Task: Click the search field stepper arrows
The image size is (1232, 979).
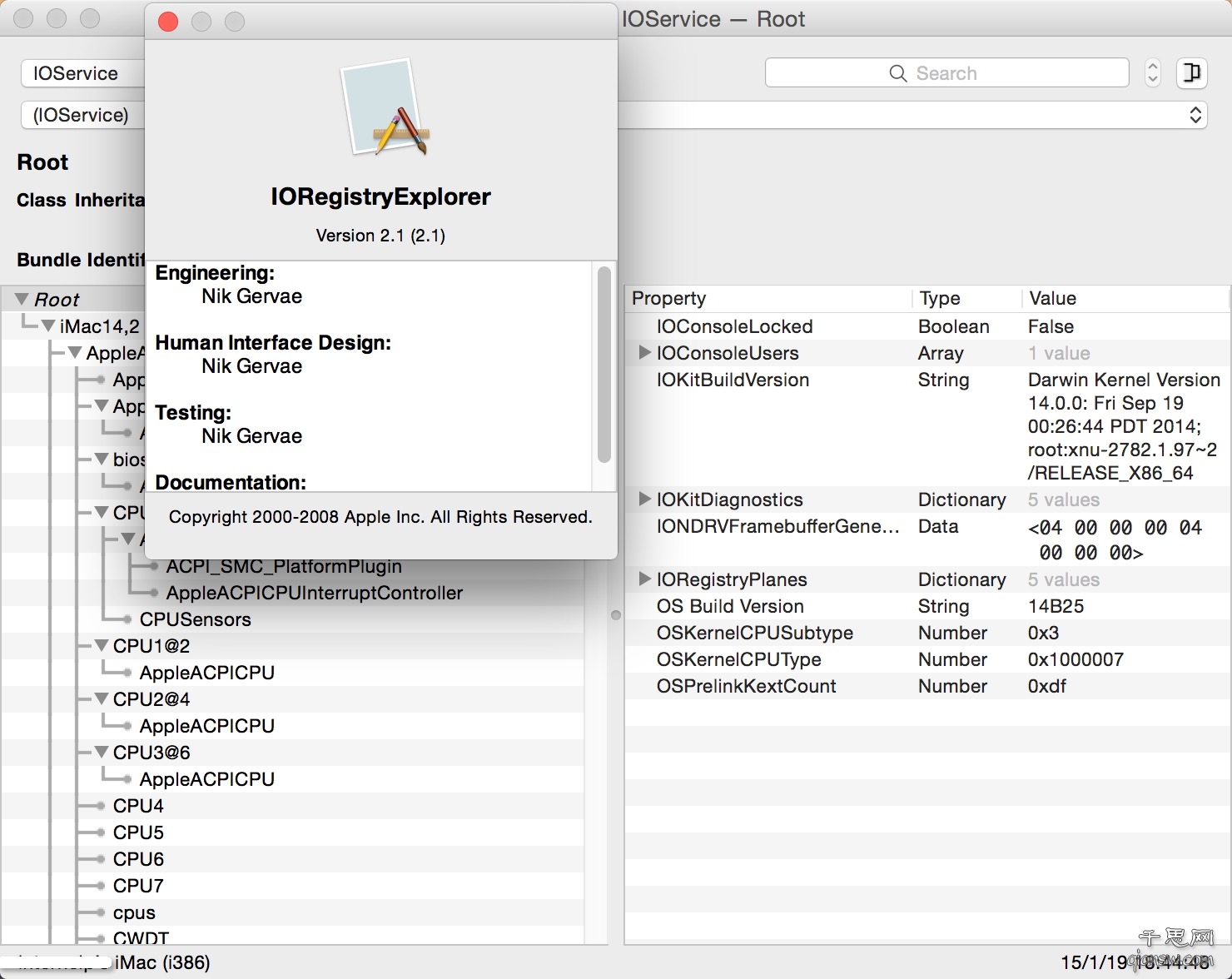Action: (x=1153, y=73)
